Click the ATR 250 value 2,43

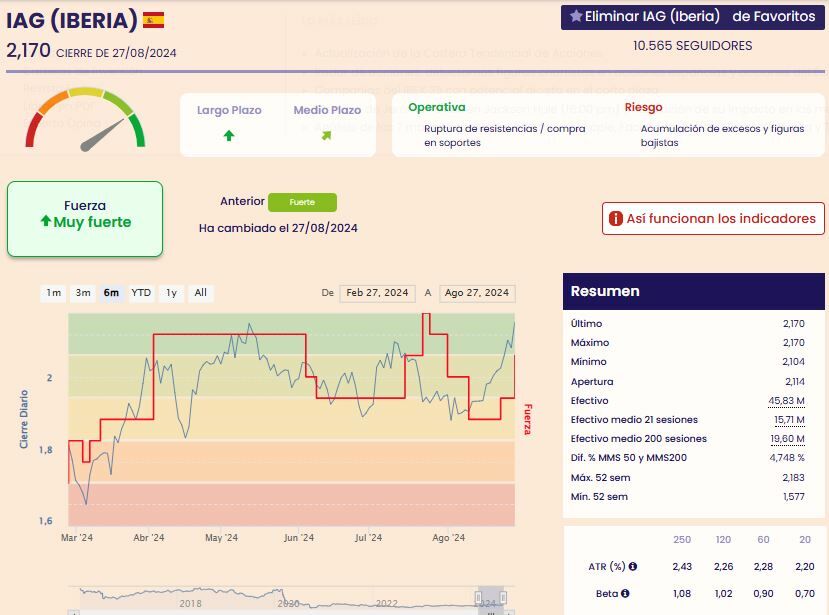point(682,566)
